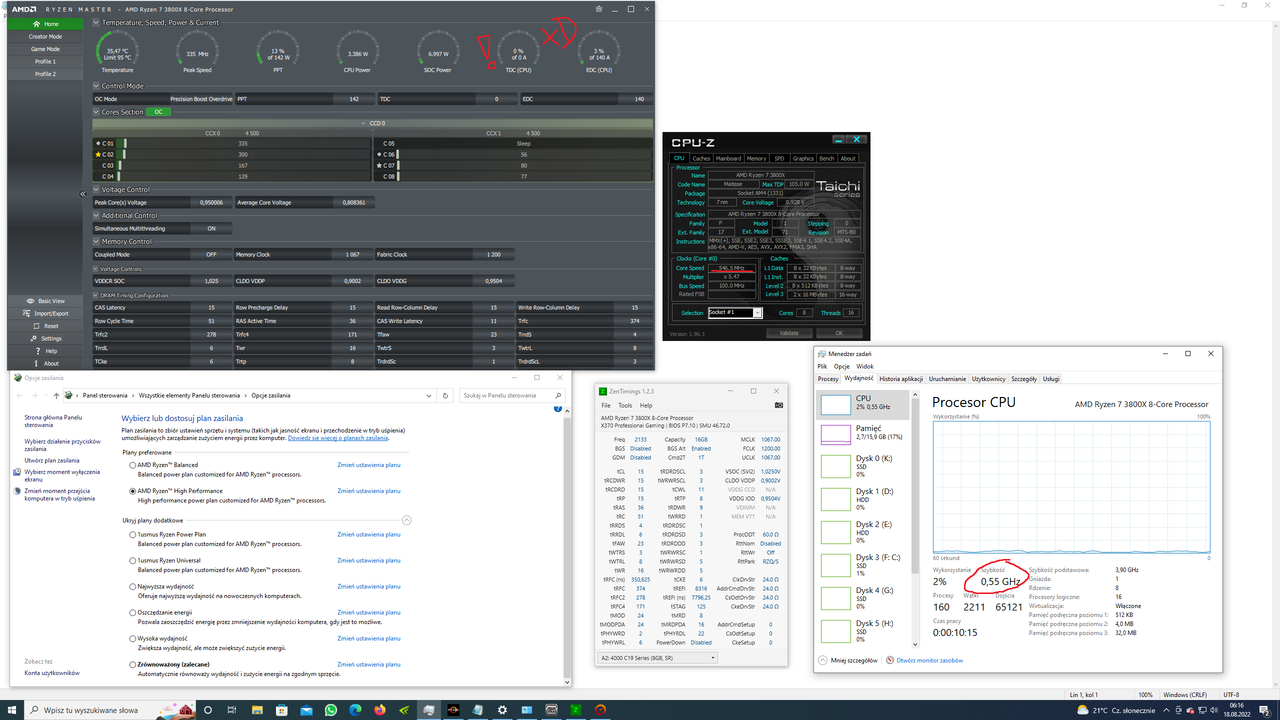1280x720 pixels.
Task: Select AMD Ryzen Balanced power plan
Action: click(x=133, y=465)
